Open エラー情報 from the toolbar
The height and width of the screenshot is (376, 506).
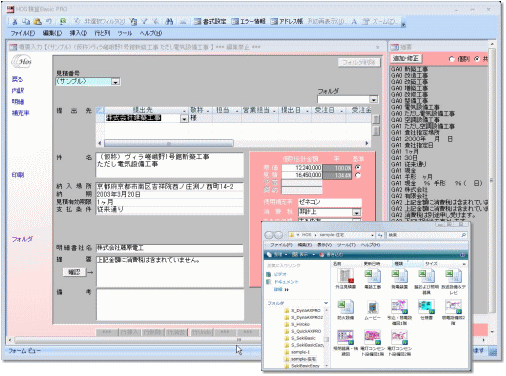(x=249, y=22)
